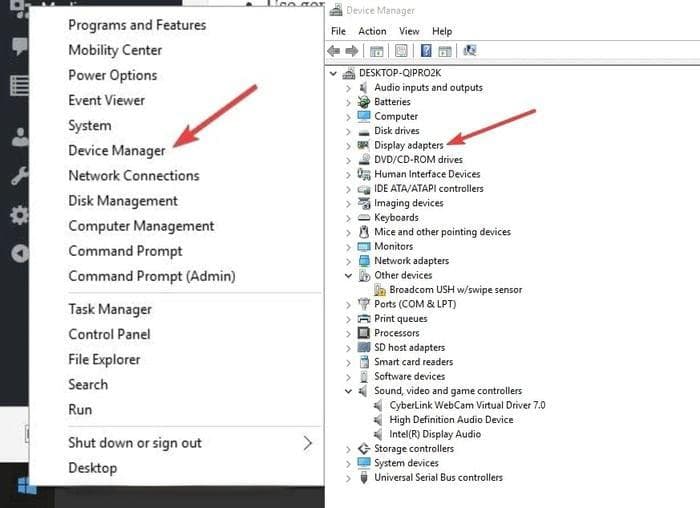This screenshot has height=508, width=700.
Task: Click the Universal Serial Bus controllers icon
Action: (364, 477)
